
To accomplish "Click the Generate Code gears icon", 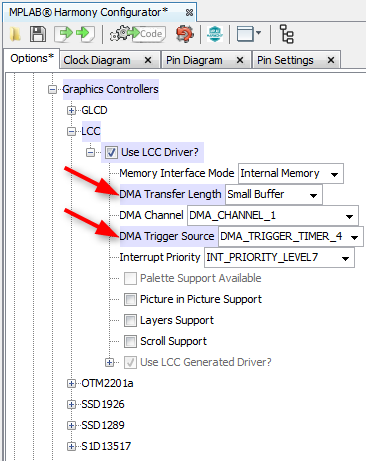I will (x=138, y=34).
